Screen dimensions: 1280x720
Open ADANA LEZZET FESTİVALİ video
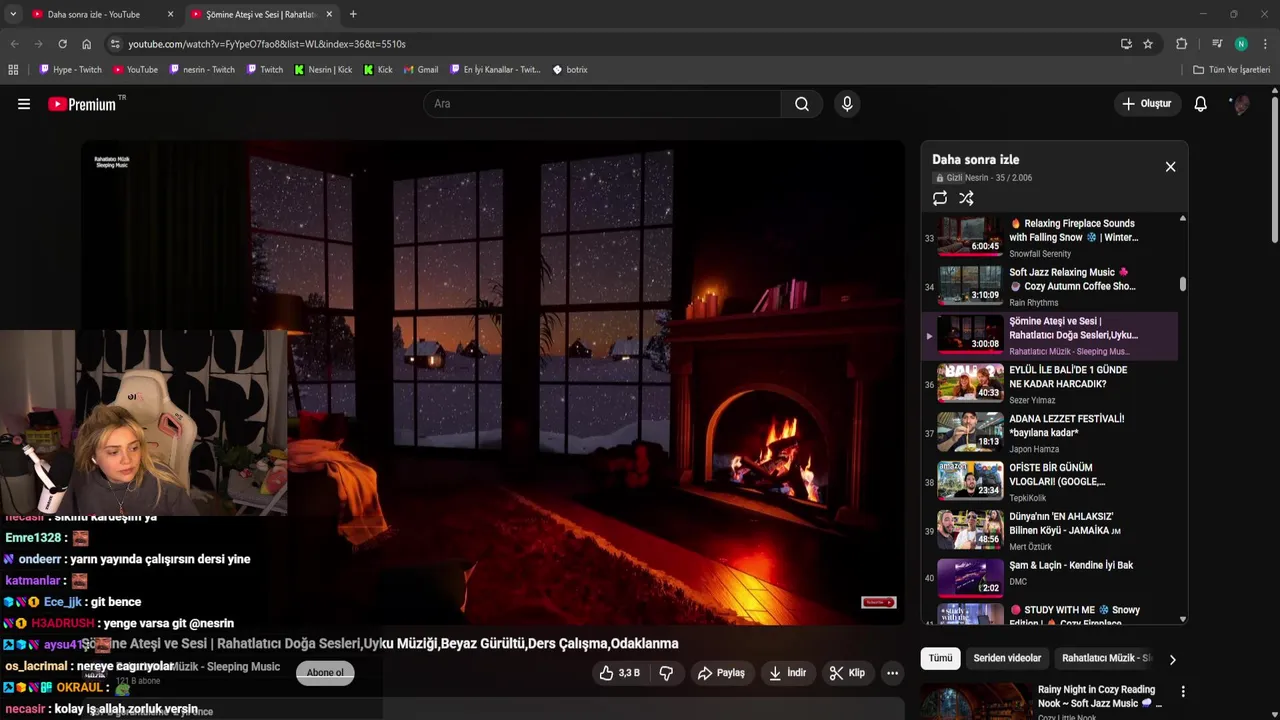[1048, 433]
